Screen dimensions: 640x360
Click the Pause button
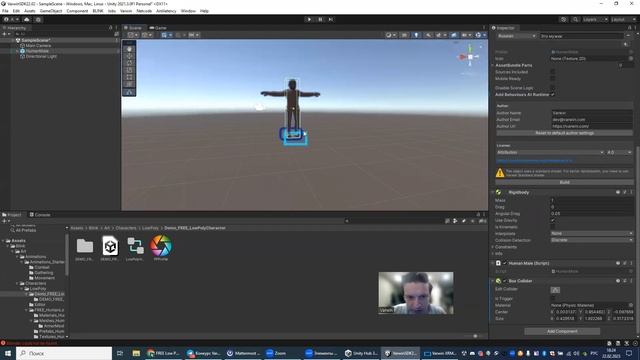[320, 19]
